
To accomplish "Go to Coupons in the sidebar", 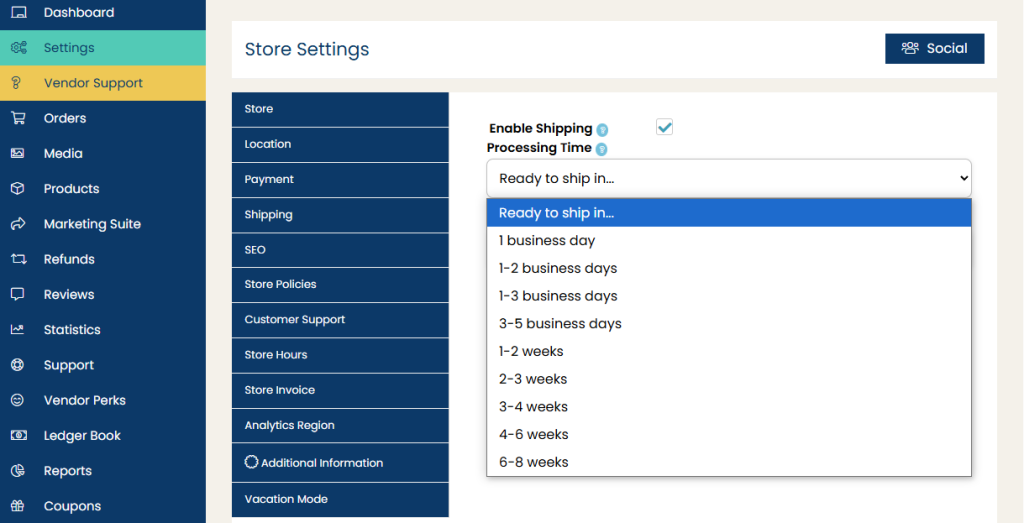I will (x=72, y=506).
